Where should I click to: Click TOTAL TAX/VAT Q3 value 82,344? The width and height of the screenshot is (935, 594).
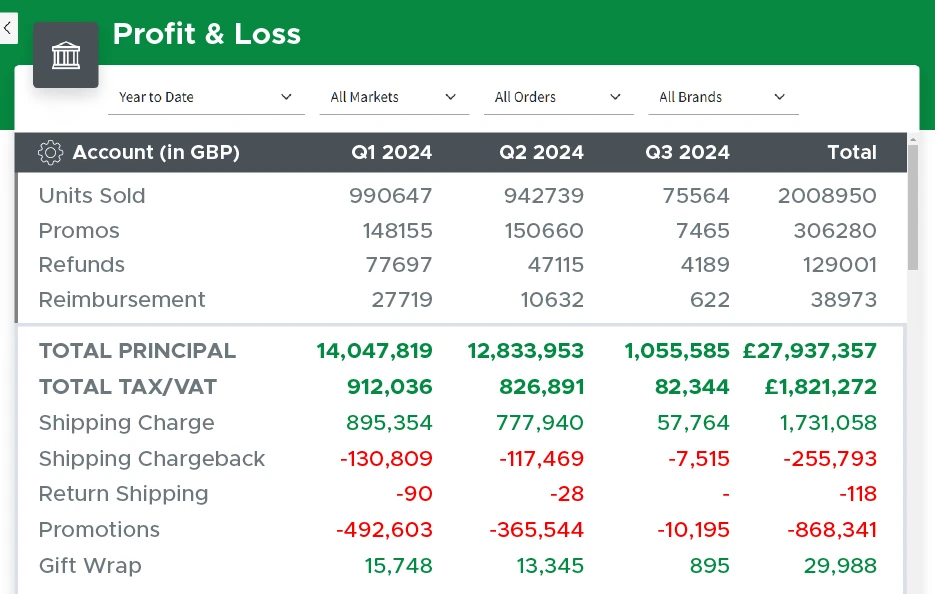point(692,386)
